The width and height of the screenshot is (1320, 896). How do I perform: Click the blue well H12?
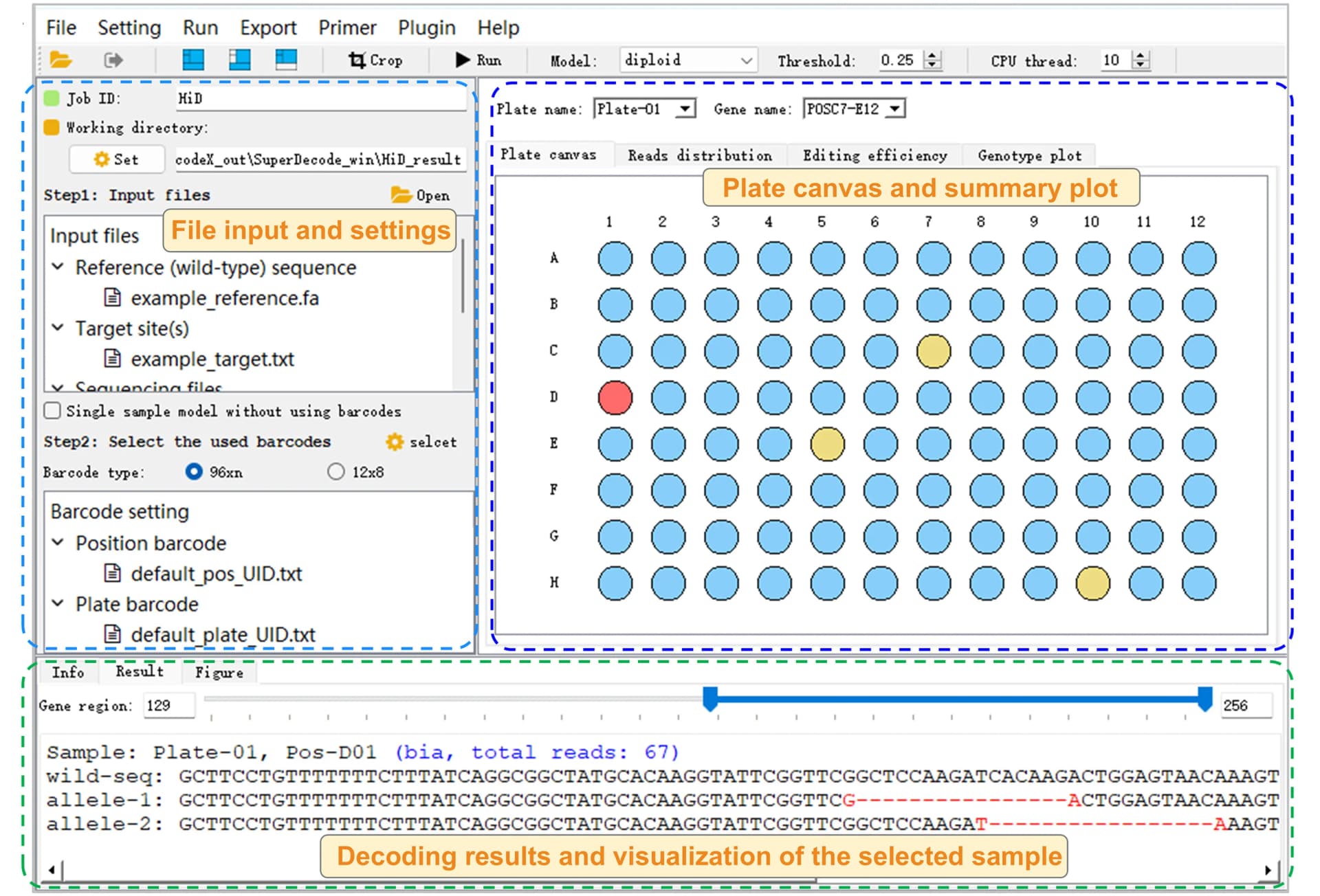coord(1199,583)
